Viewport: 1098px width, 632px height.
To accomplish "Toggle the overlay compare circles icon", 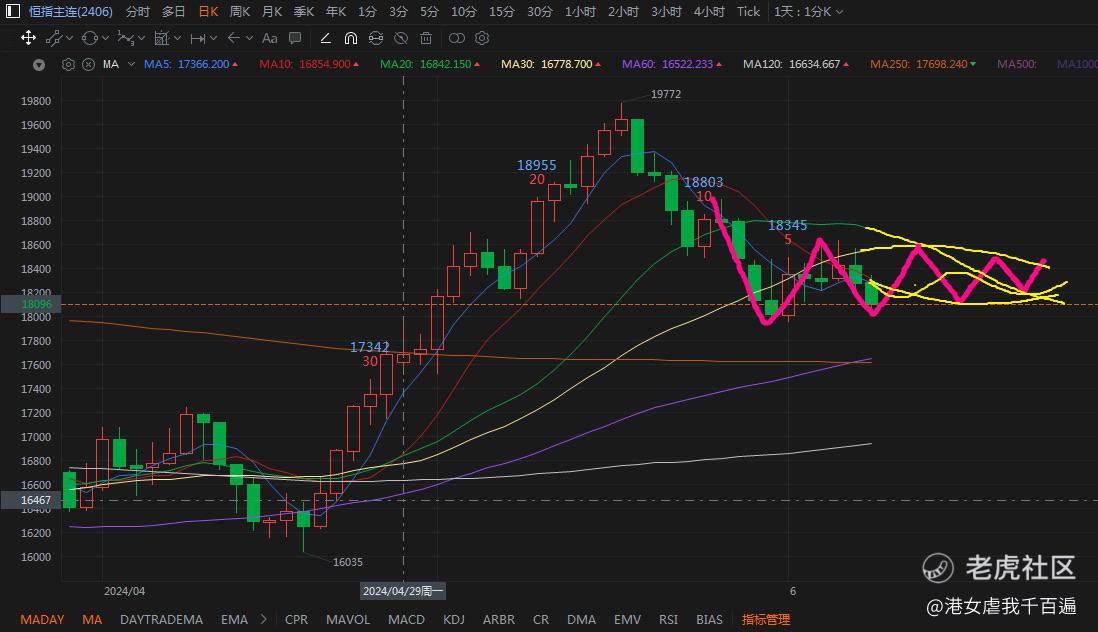I will pos(457,38).
